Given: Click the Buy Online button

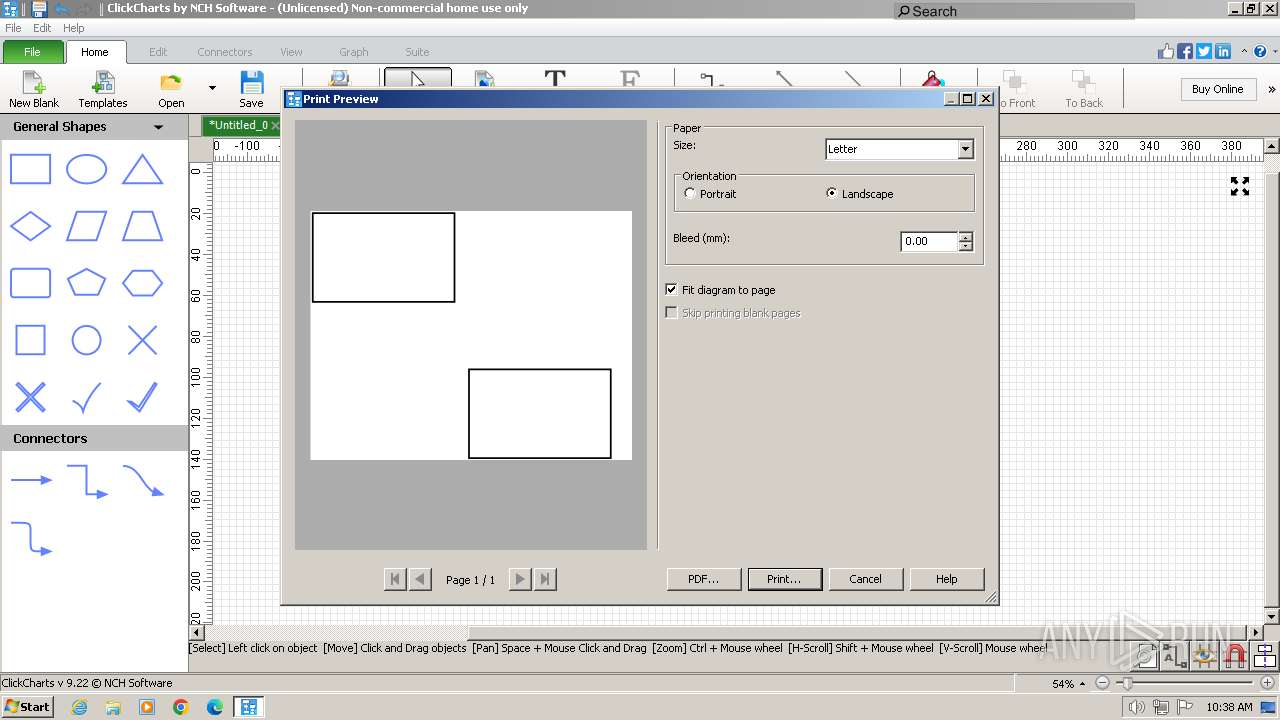Looking at the screenshot, I should (1217, 89).
